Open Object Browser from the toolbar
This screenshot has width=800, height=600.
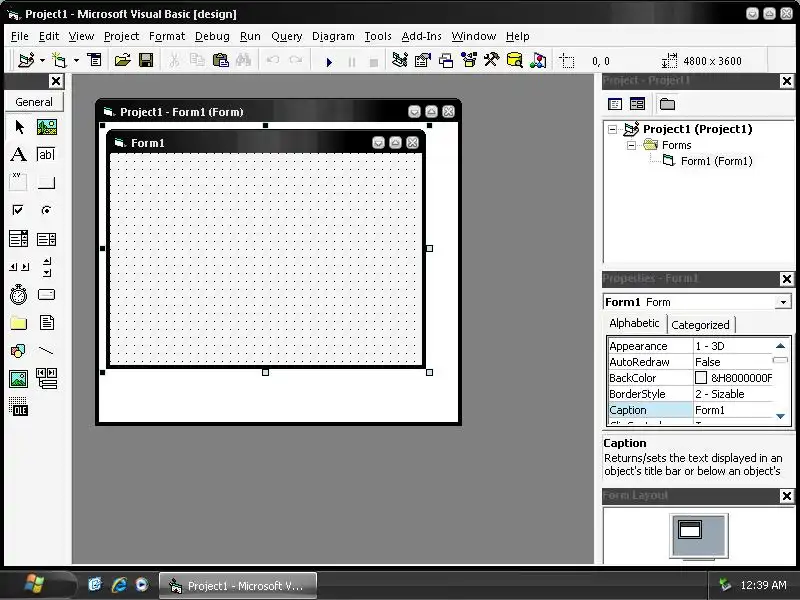pos(469,60)
